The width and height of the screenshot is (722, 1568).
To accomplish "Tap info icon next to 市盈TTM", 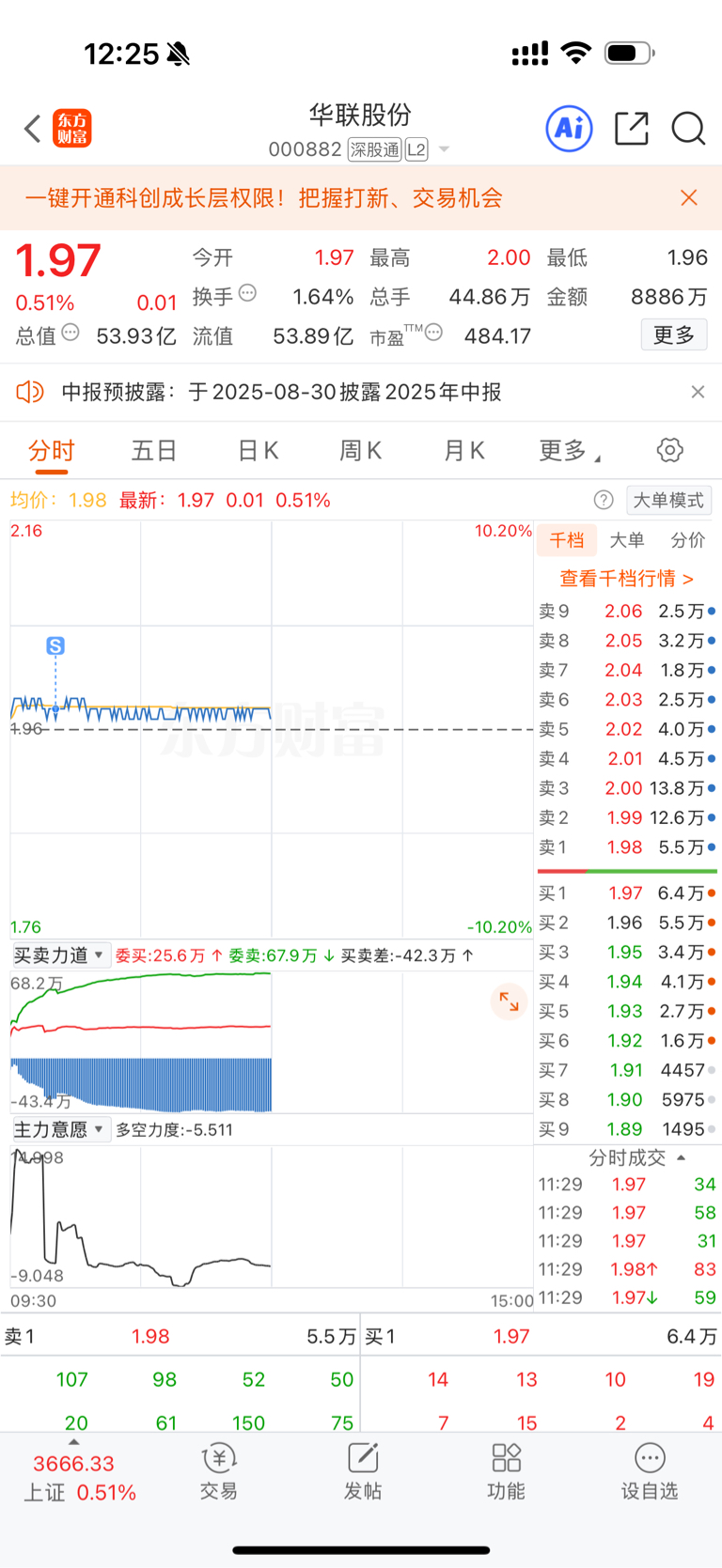I will point(433,332).
